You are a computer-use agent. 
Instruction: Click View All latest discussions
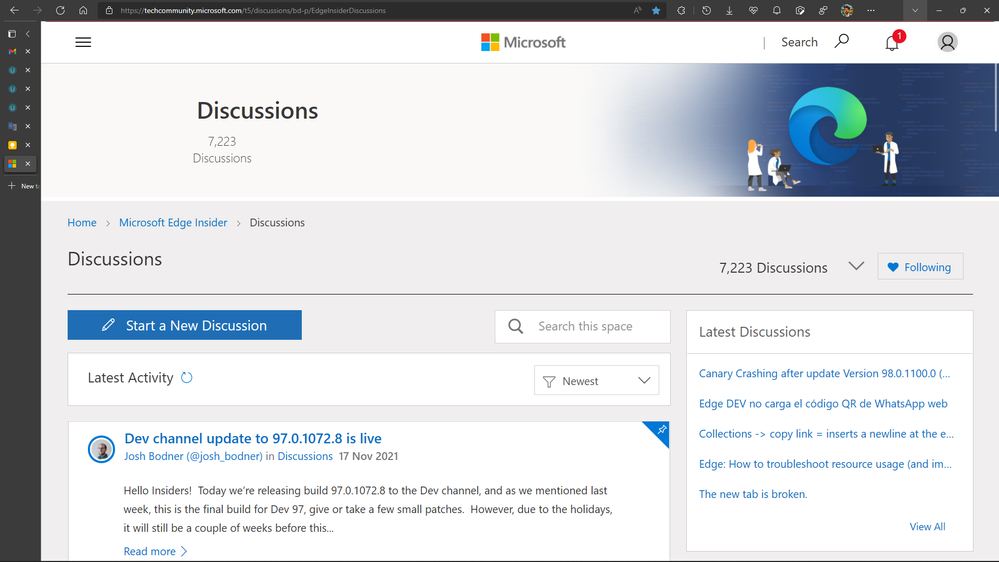pos(927,526)
